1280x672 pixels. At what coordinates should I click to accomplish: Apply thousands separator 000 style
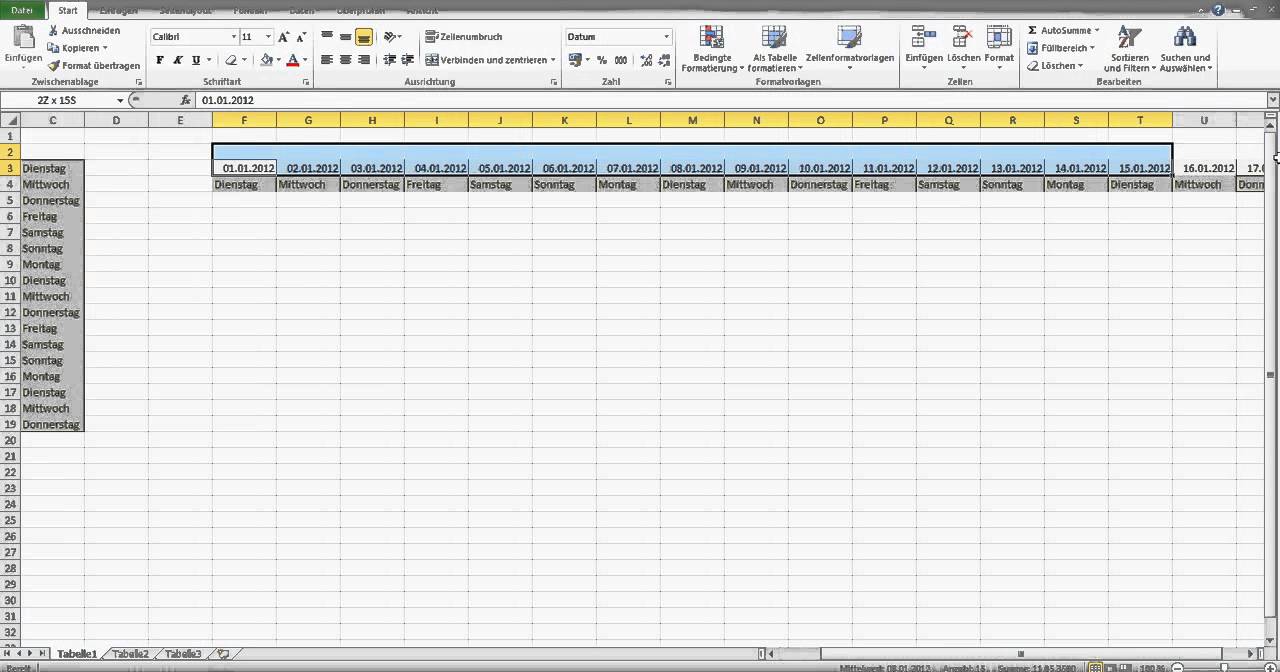point(621,60)
